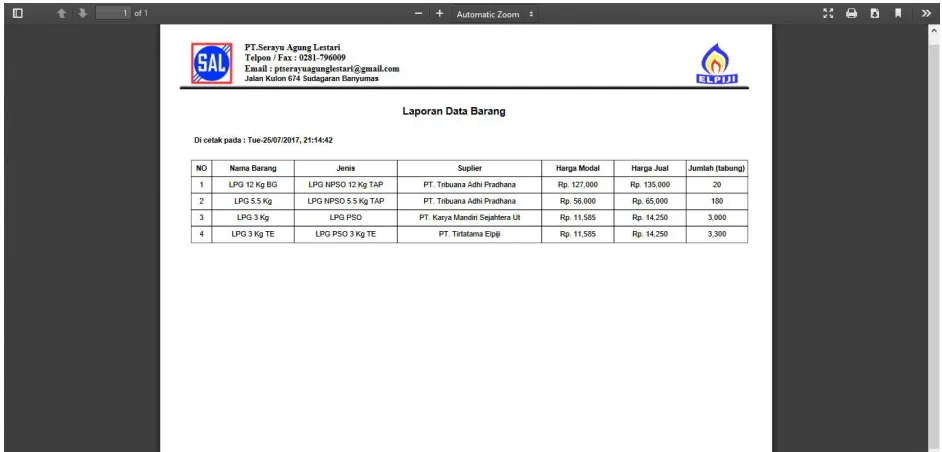Select the Jalan Kulon 674 address line
The image size is (942, 452).
point(312,79)
